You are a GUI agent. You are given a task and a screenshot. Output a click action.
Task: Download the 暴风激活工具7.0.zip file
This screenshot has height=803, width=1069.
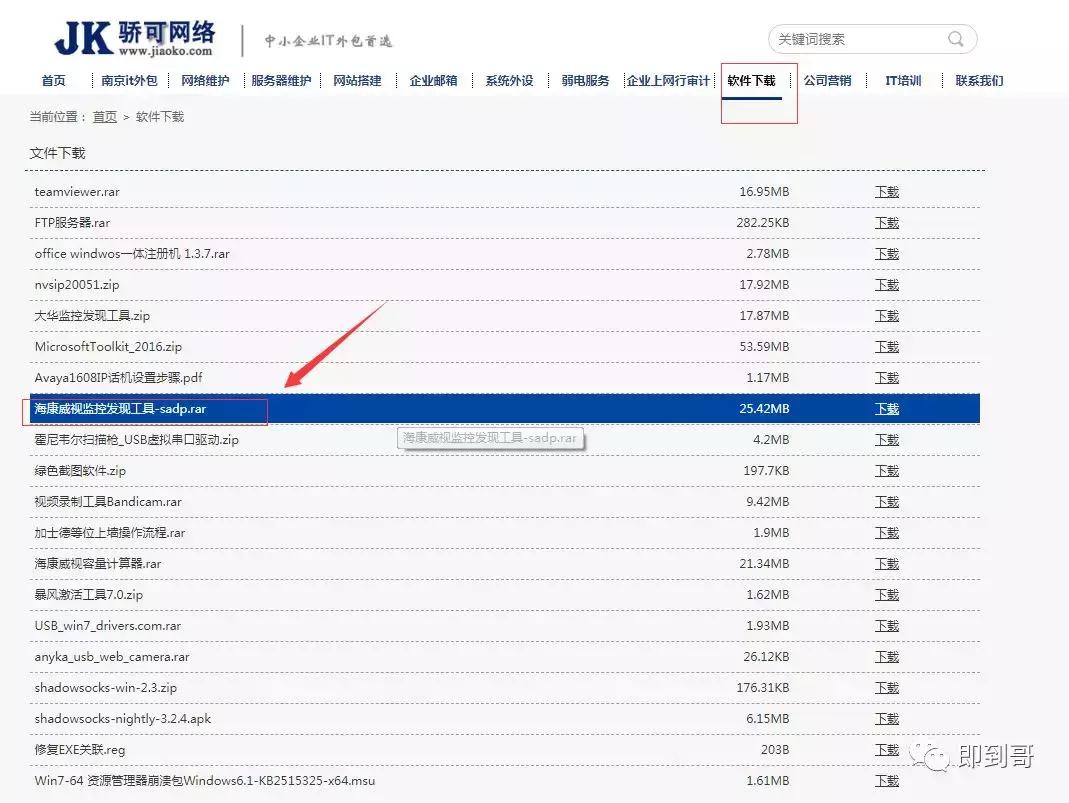tap(886, 594)
